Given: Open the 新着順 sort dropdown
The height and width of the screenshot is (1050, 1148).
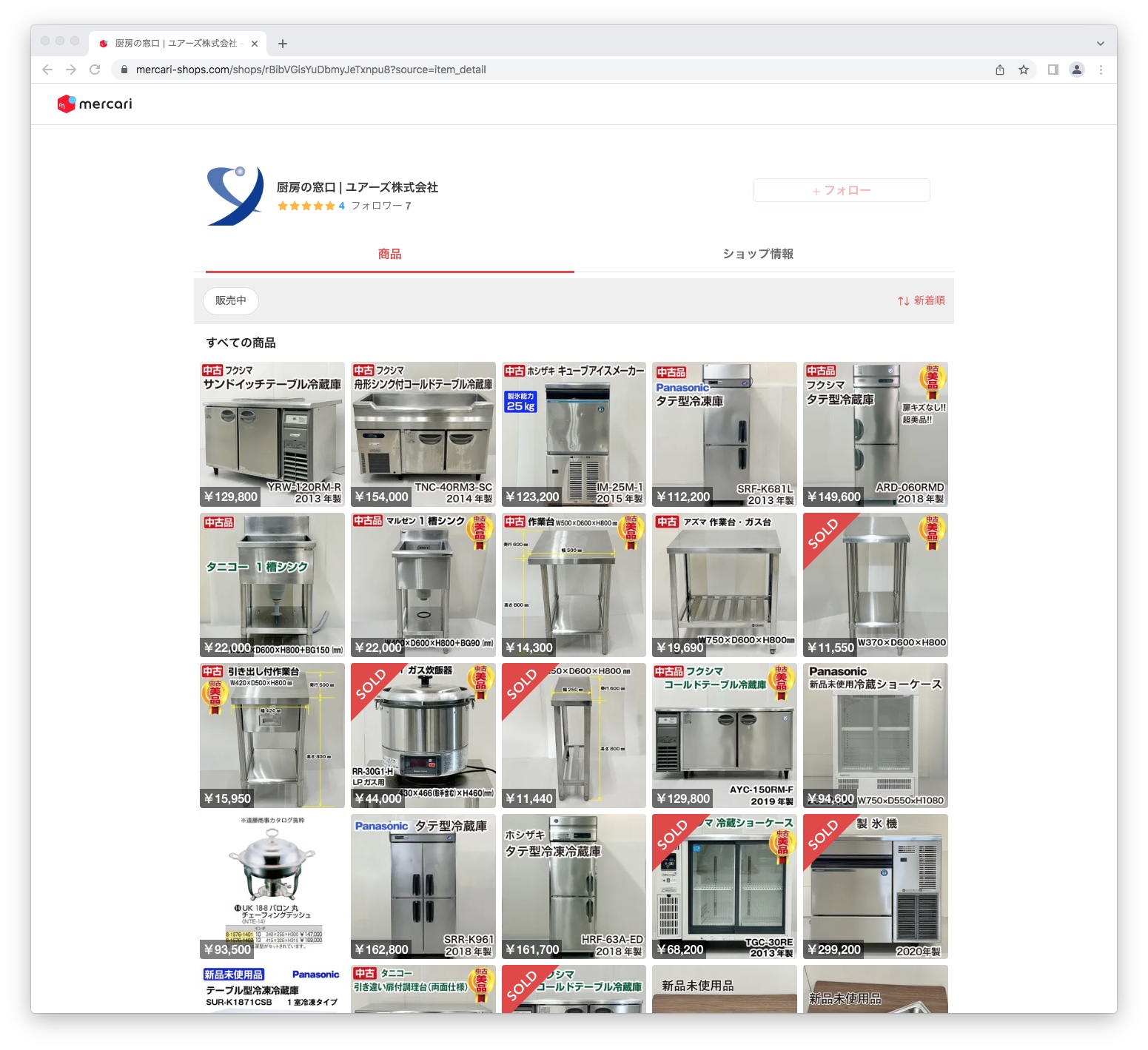Looking at the screenshot, I should pos(921,300).
